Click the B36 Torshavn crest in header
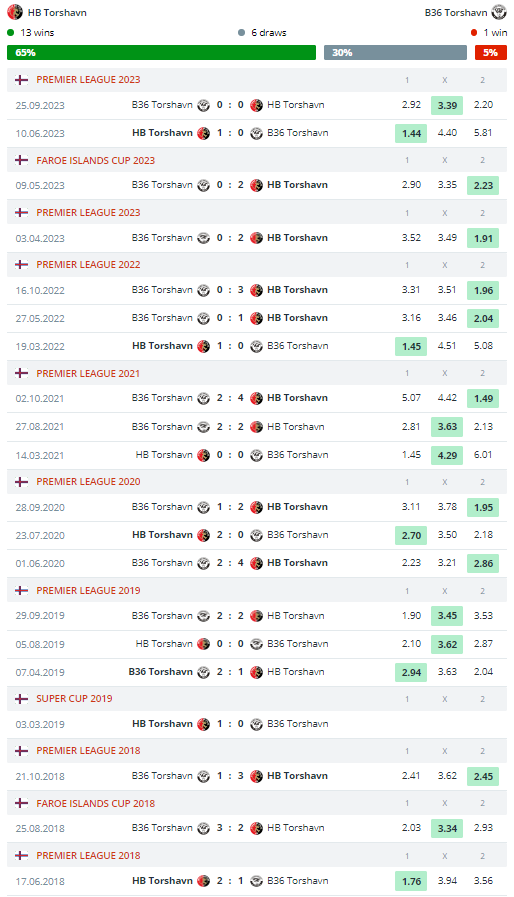 point(499,12)
